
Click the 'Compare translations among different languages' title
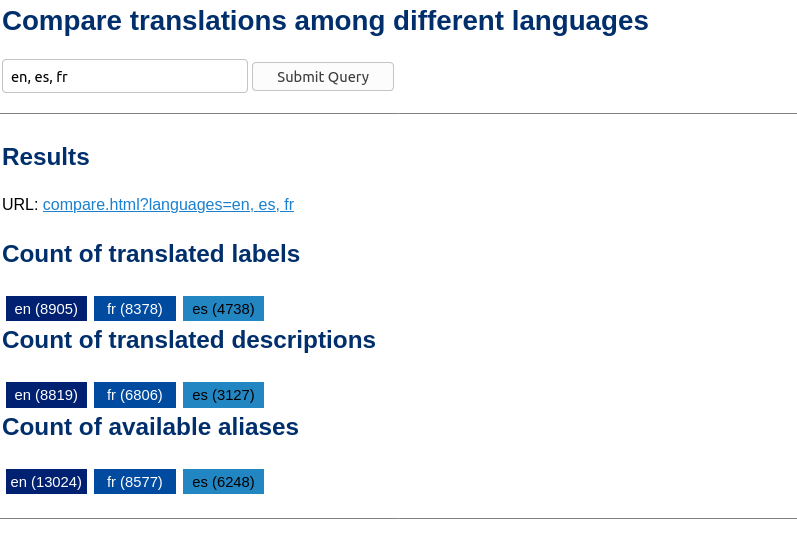tap(325, 20)
